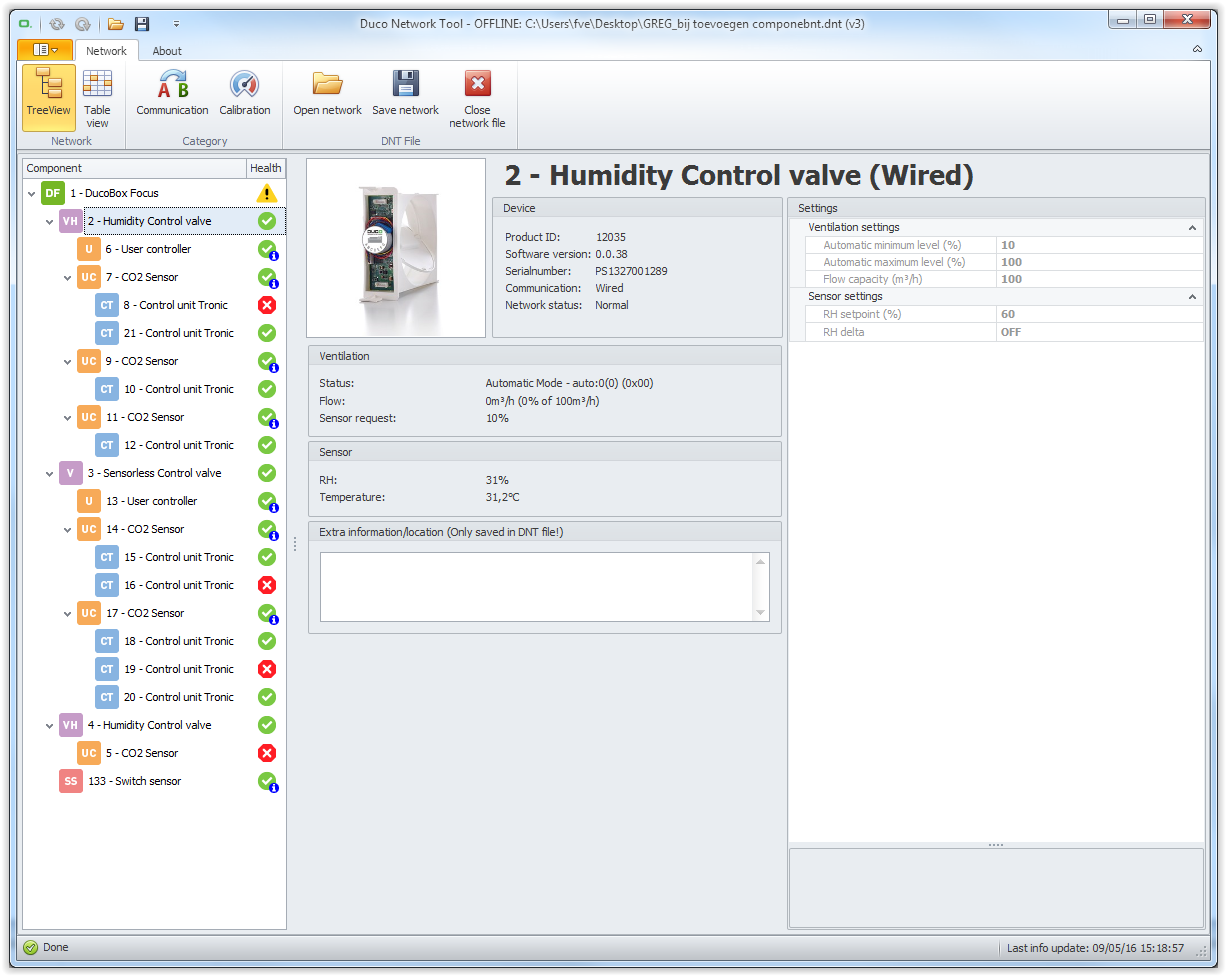Collapse the 4 - Humidity Control valve node
The width and height of the screenshot is (1226, 976).
click(49, 725)
